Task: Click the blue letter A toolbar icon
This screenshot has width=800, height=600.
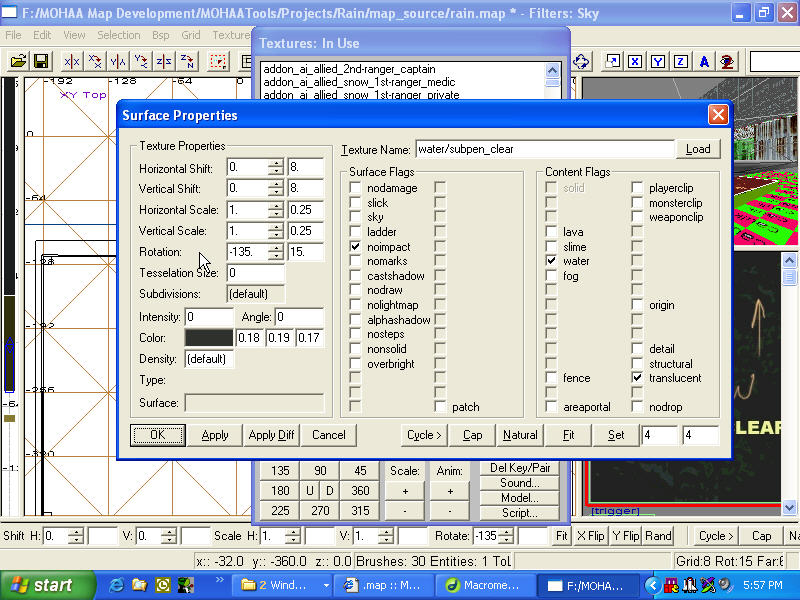Action: [704, 61]
